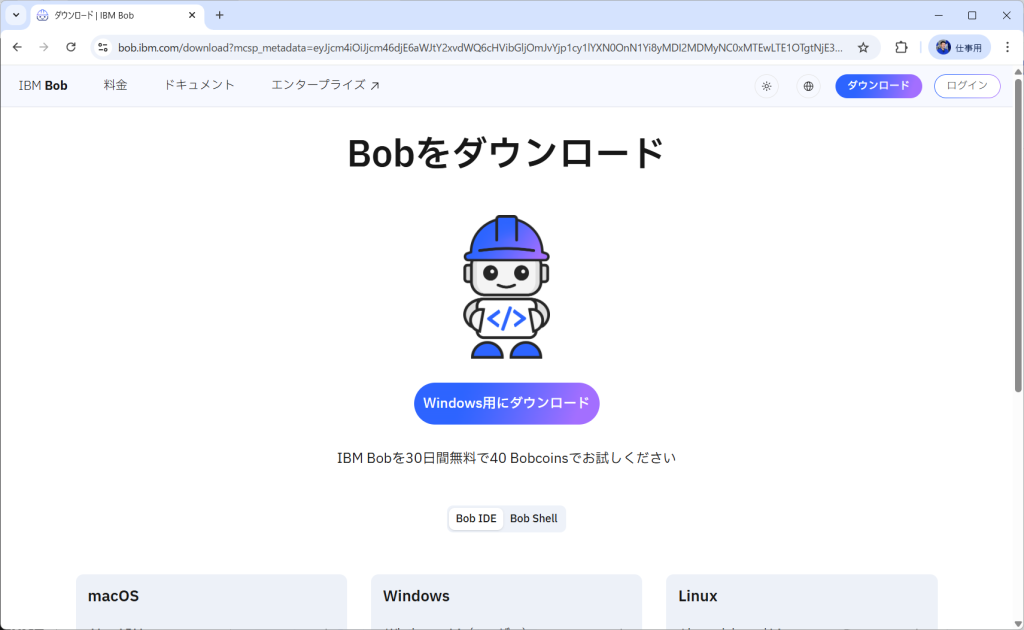Bookmark this page with the star icon
Image resolution: width=1024 pixels, height=630 pixels.
(863, 47)
